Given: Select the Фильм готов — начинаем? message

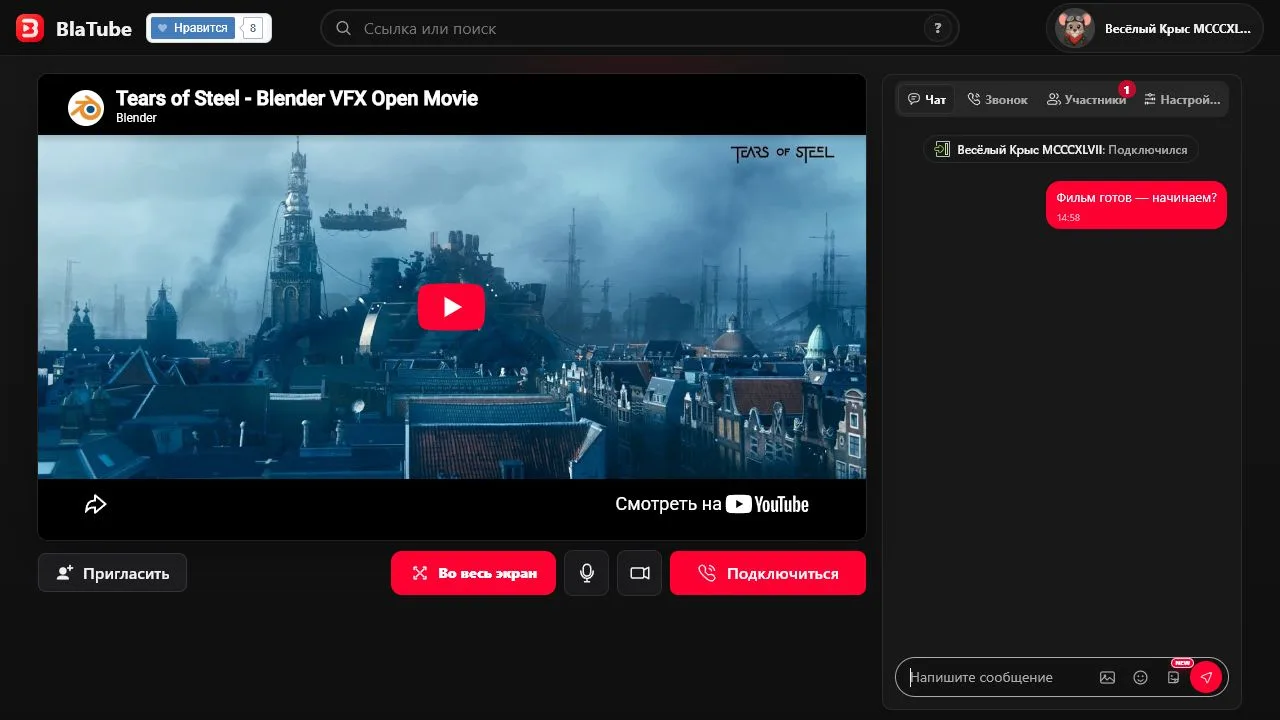Looking at the screenshot, I should pyautogui.click(x=1137, y=205).
